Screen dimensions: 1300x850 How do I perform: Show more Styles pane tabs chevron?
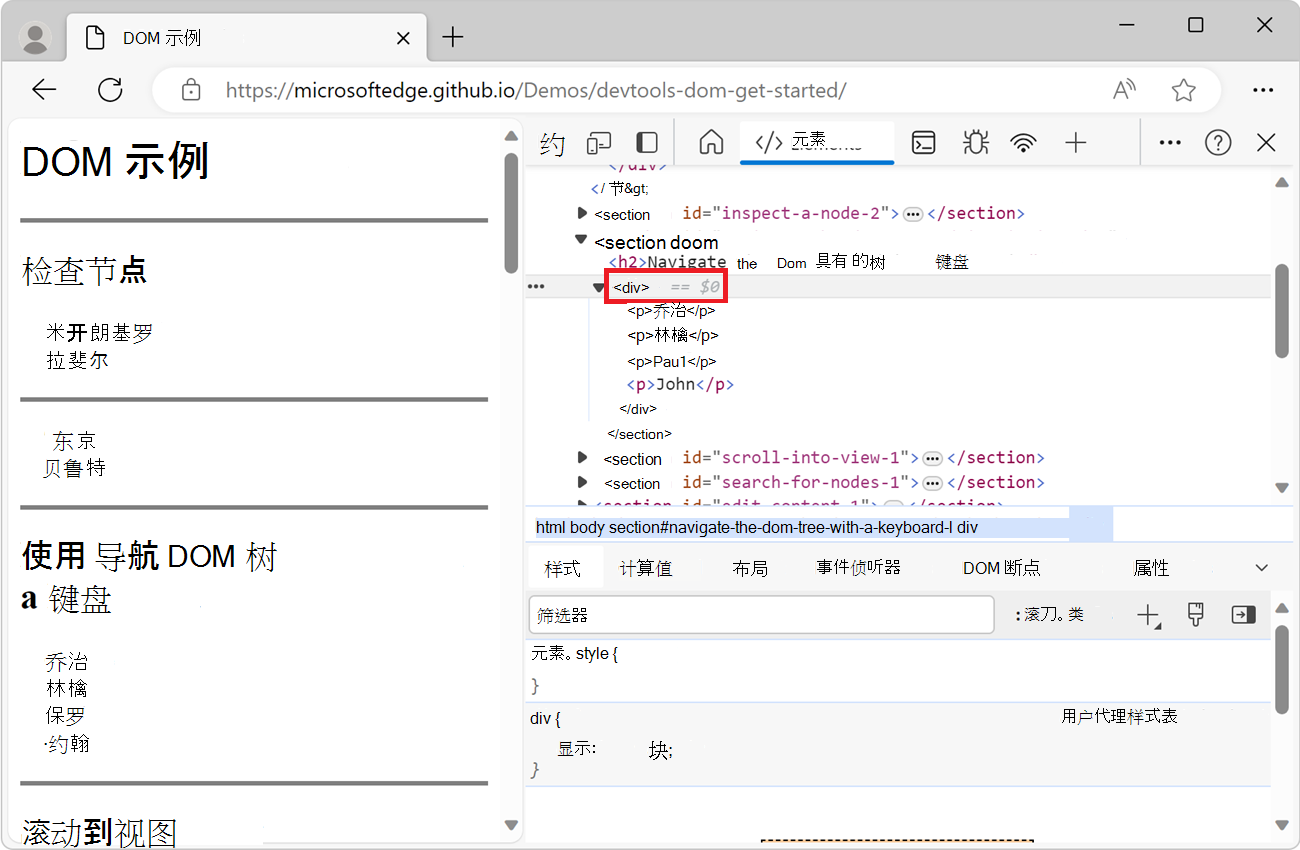coord(1261,568)
